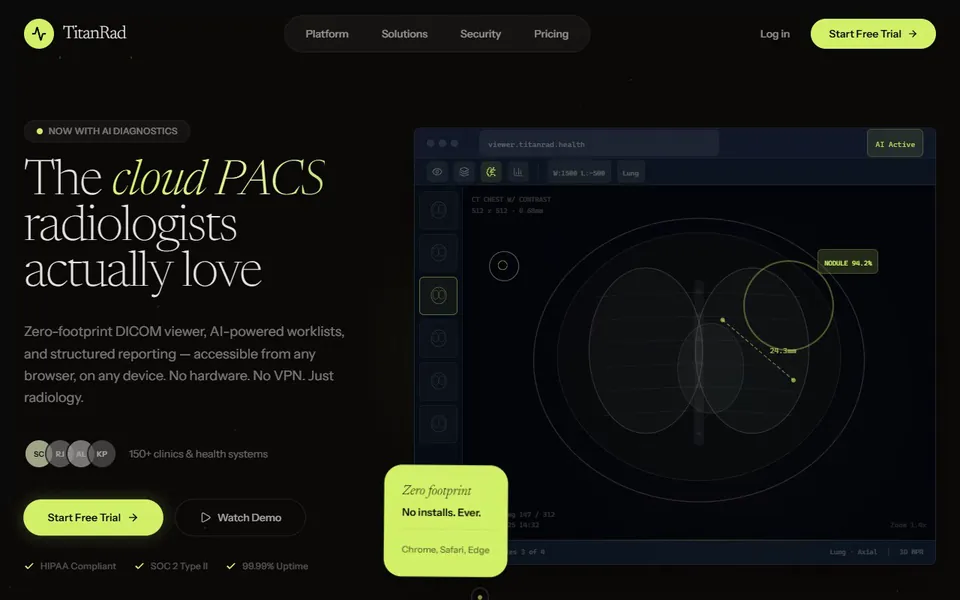960x600 pixels.
Task: Click the TitanRad brand name
Action: tap(94, 32)
